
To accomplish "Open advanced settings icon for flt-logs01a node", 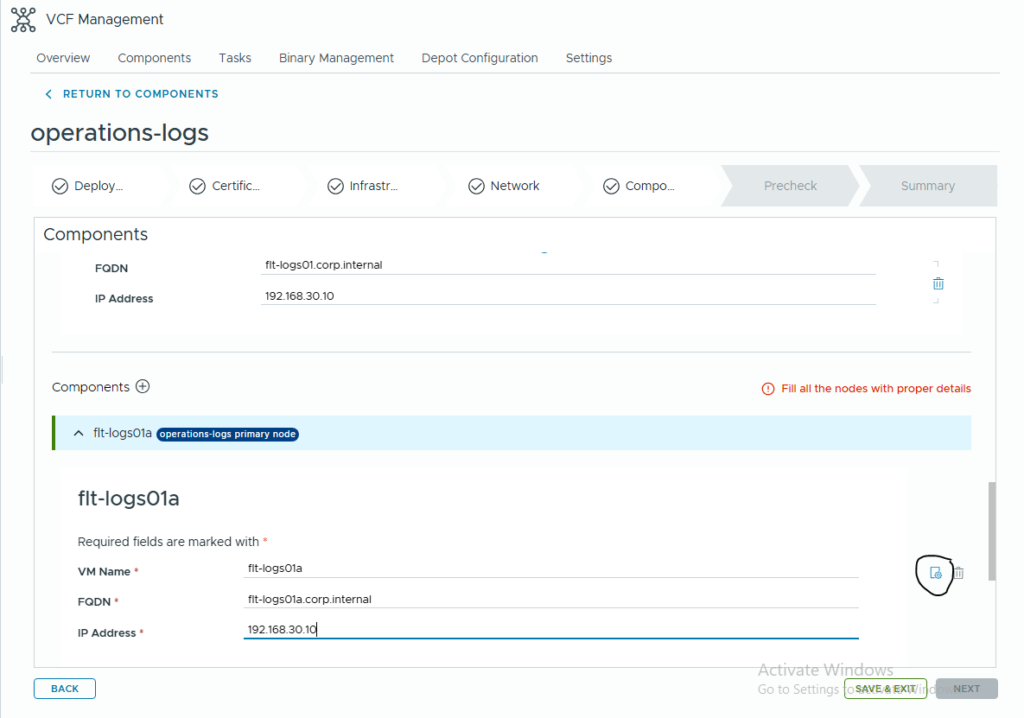I will coord(935,573).
